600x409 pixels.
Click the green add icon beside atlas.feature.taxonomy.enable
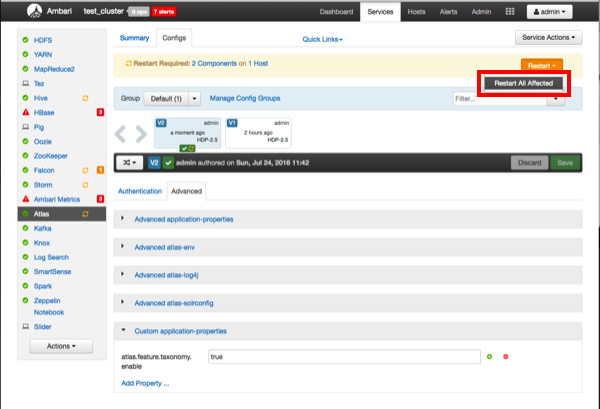[489, 357]
